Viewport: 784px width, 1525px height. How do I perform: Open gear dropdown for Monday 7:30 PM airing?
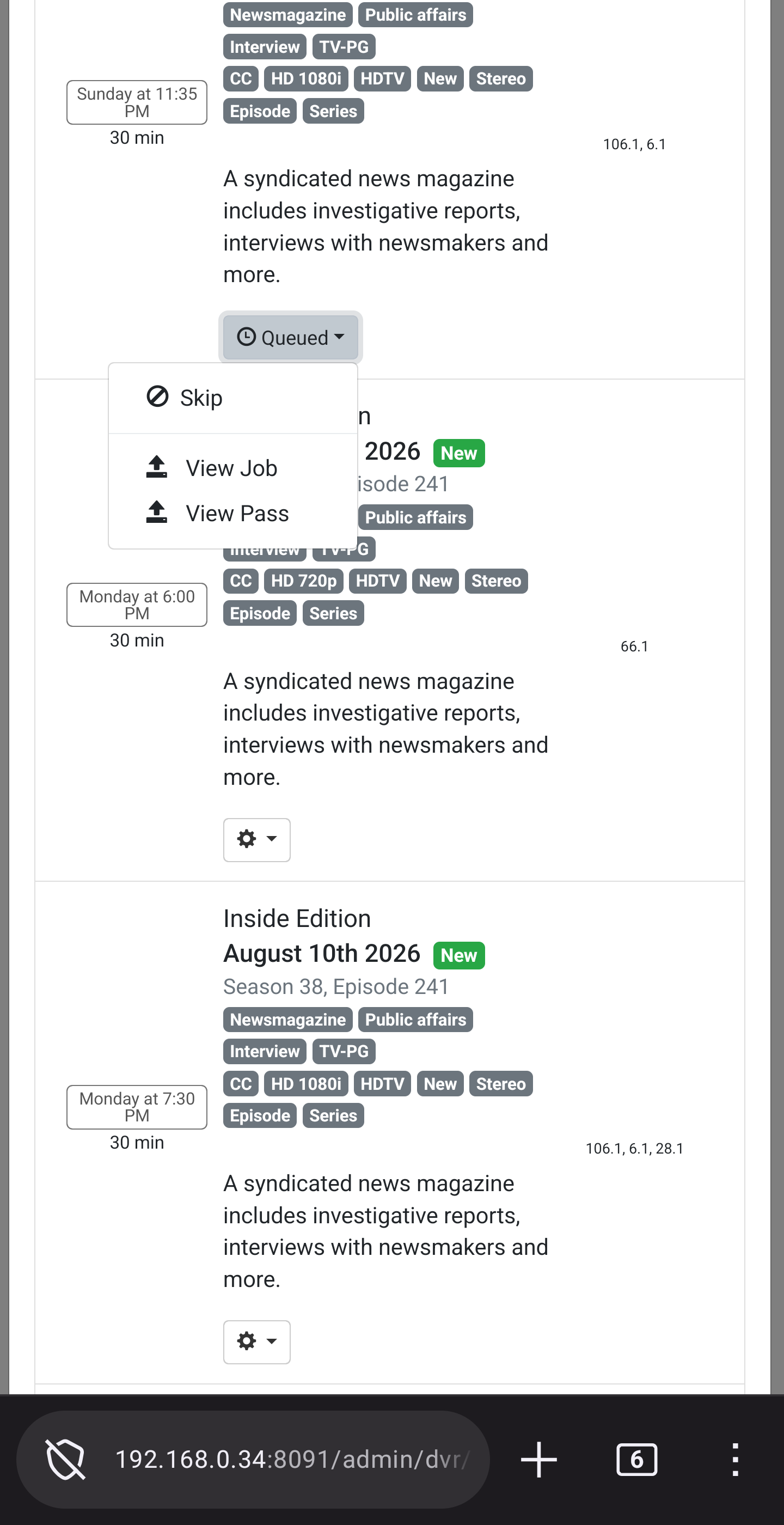[256, 1341]
